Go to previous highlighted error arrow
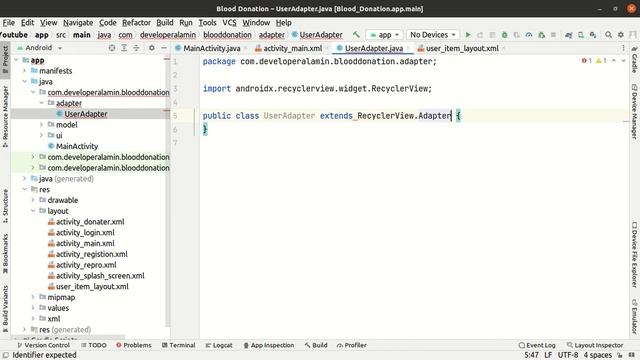The width and height of the screenshot is (640, 360). coord(614,60)
